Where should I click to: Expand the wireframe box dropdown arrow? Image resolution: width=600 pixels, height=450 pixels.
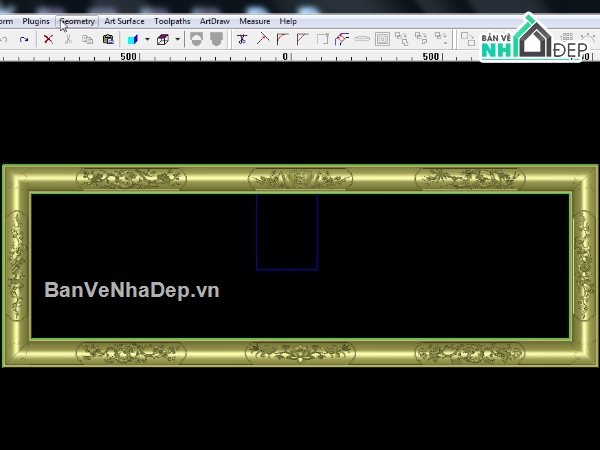tap(178, 39)
